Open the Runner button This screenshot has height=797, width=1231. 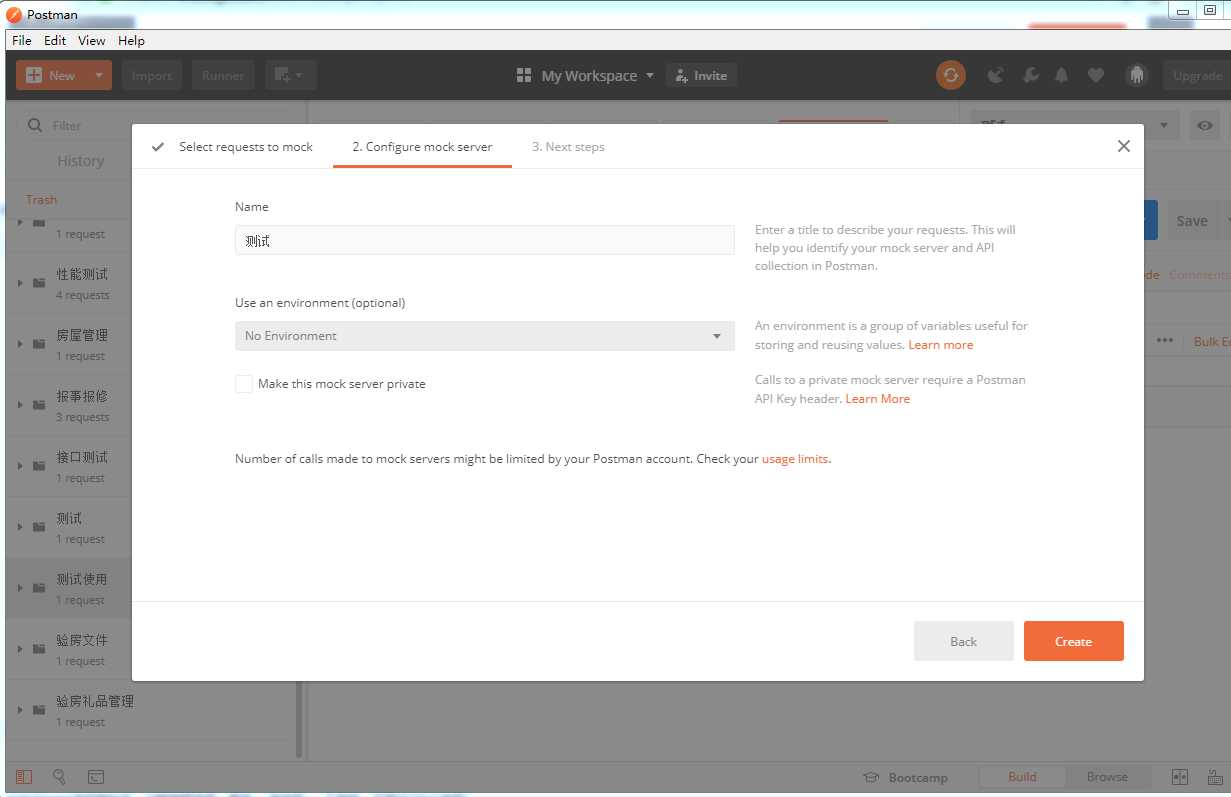tap(223, 75)
